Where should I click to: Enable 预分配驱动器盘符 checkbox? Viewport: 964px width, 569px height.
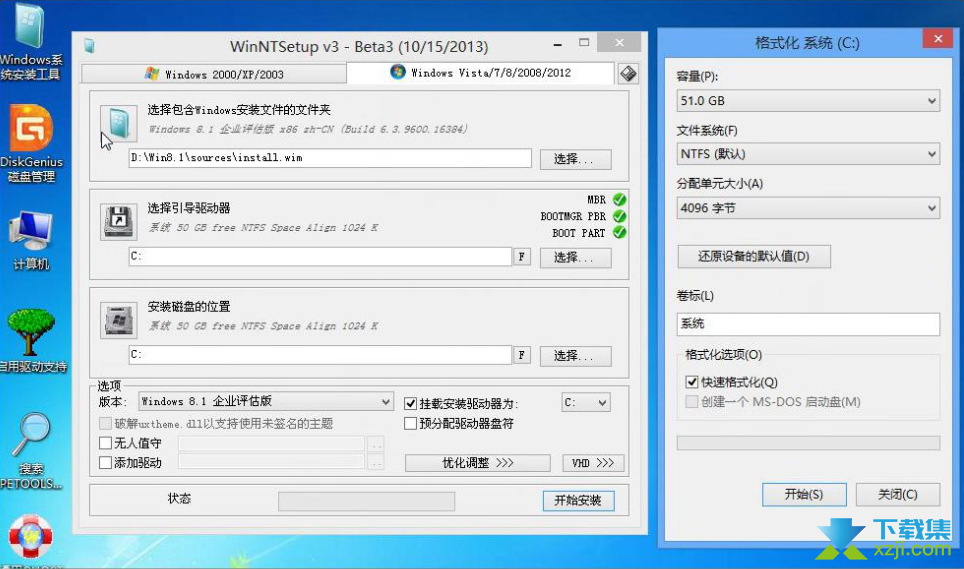pos(411,423)
